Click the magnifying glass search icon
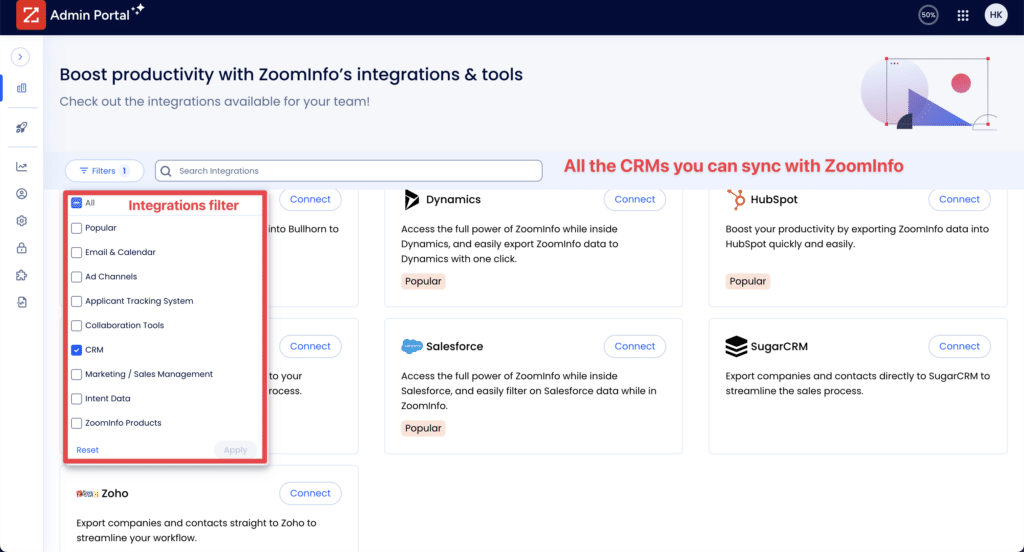The height and width of the screenshot is (552, 1024). click(166, 171)
